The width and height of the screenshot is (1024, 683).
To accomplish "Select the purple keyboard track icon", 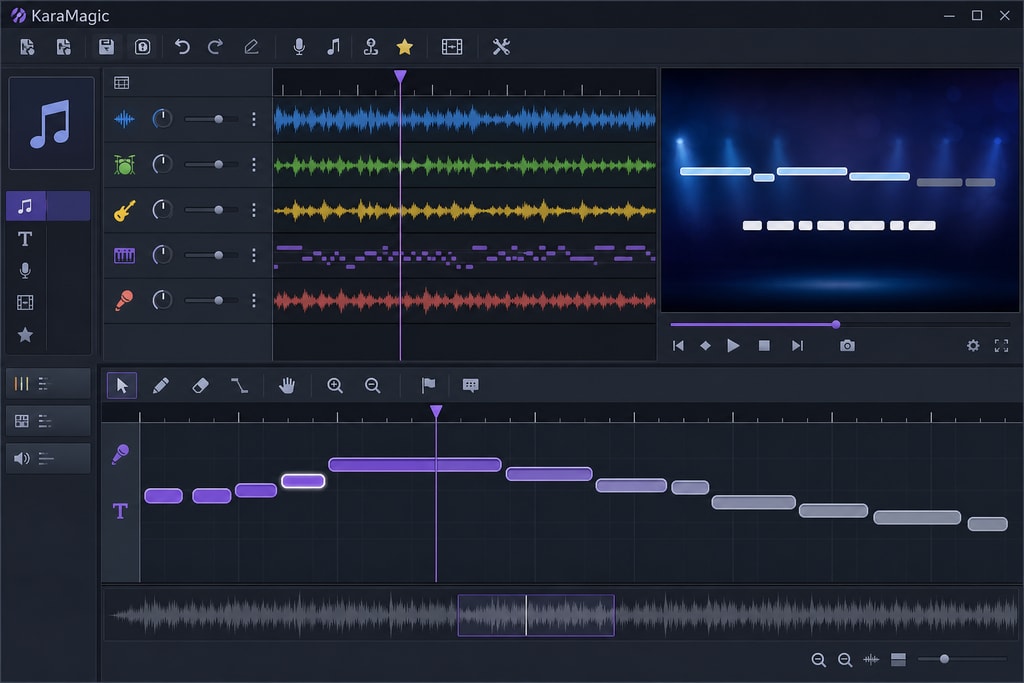I will point(124,255).
